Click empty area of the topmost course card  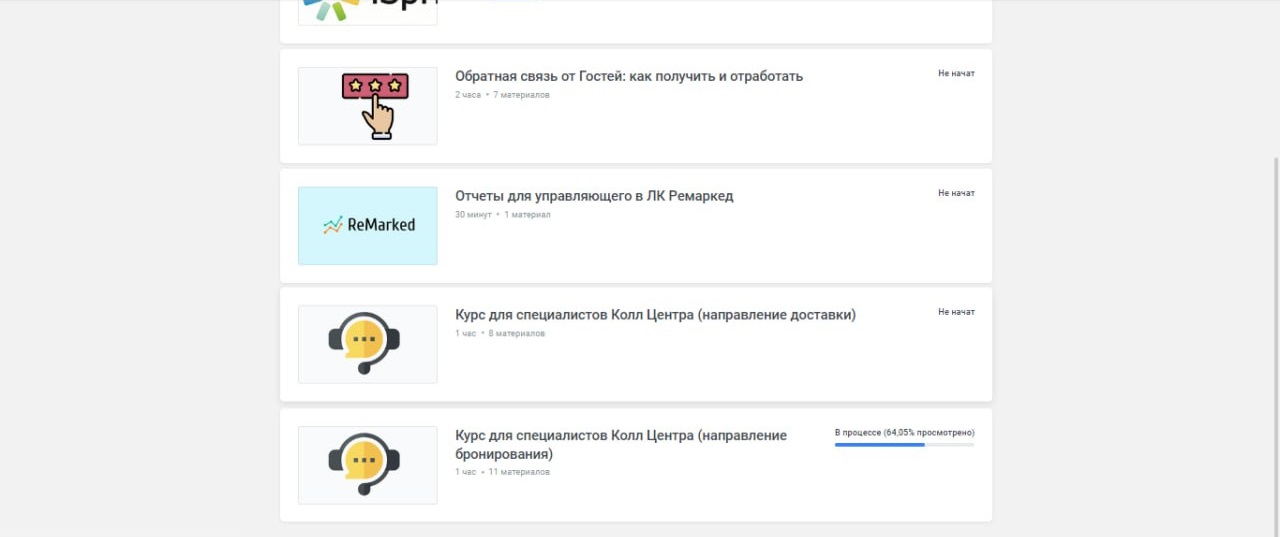point(700,20)
